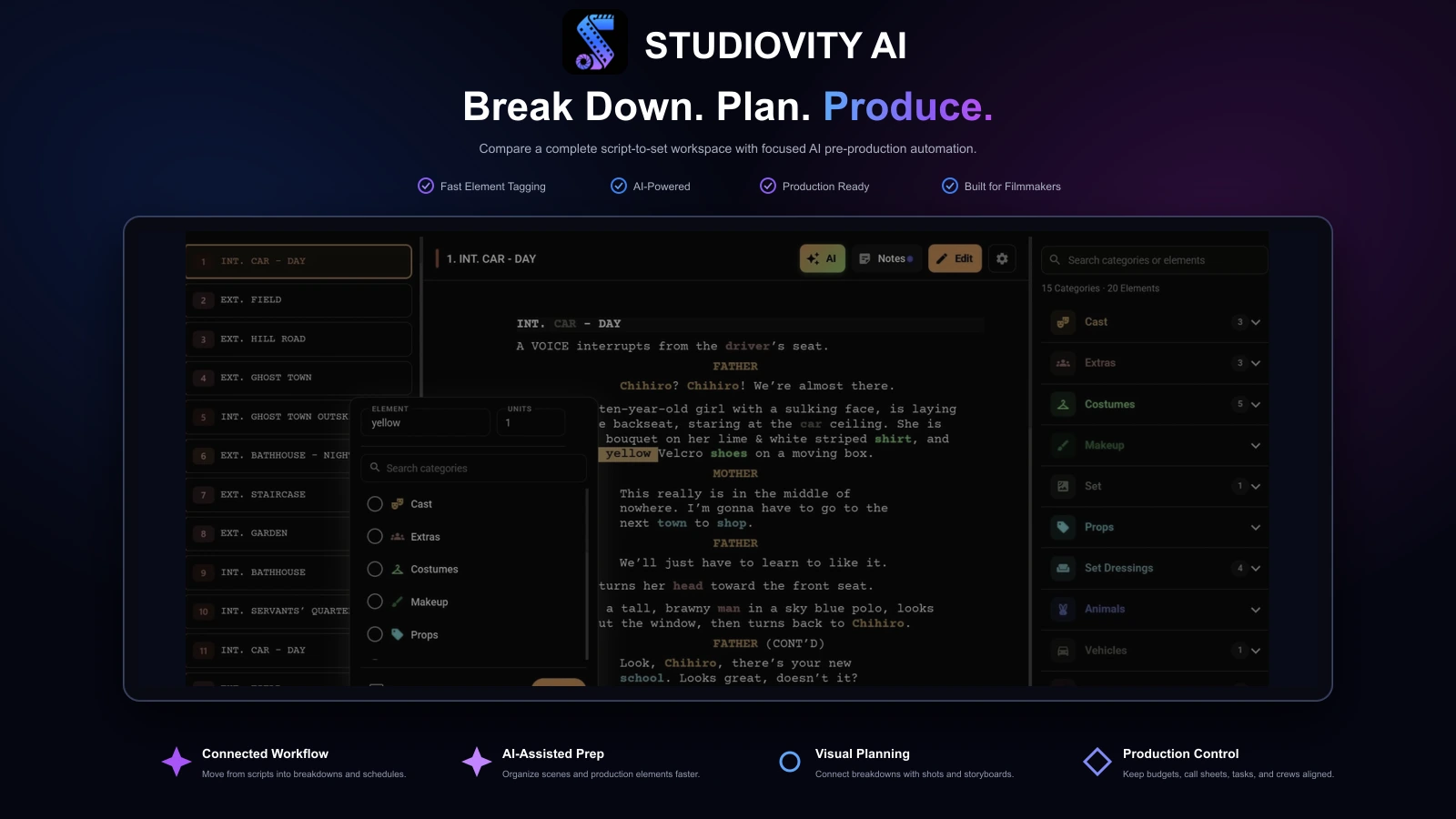The image size is (1456, 819).
Task: Click the Makeup brush icon in the right panel
Action: tap(1063, 445)
